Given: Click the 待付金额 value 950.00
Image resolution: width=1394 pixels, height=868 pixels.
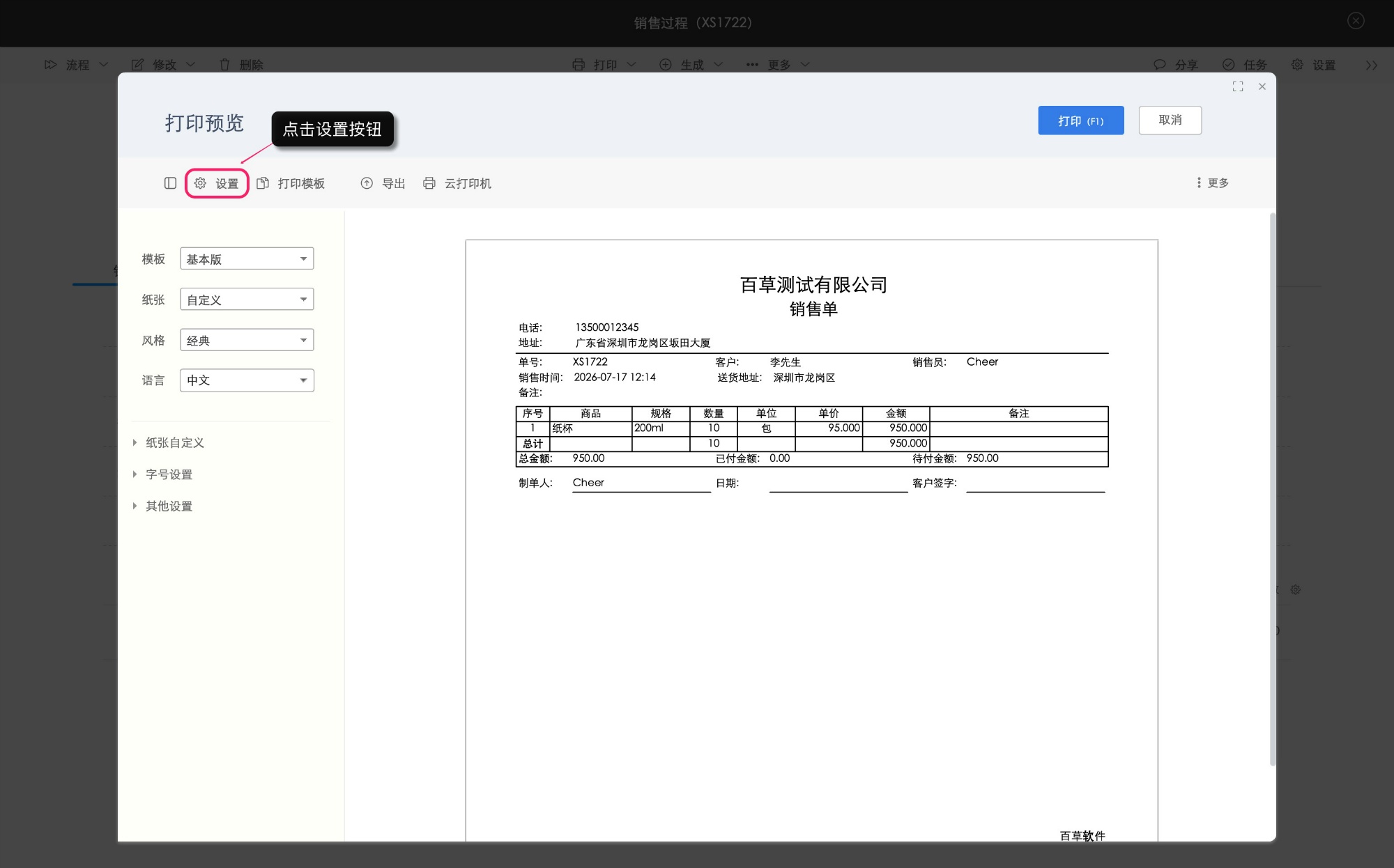Looking at the screenshot, I should pos(983,458).
